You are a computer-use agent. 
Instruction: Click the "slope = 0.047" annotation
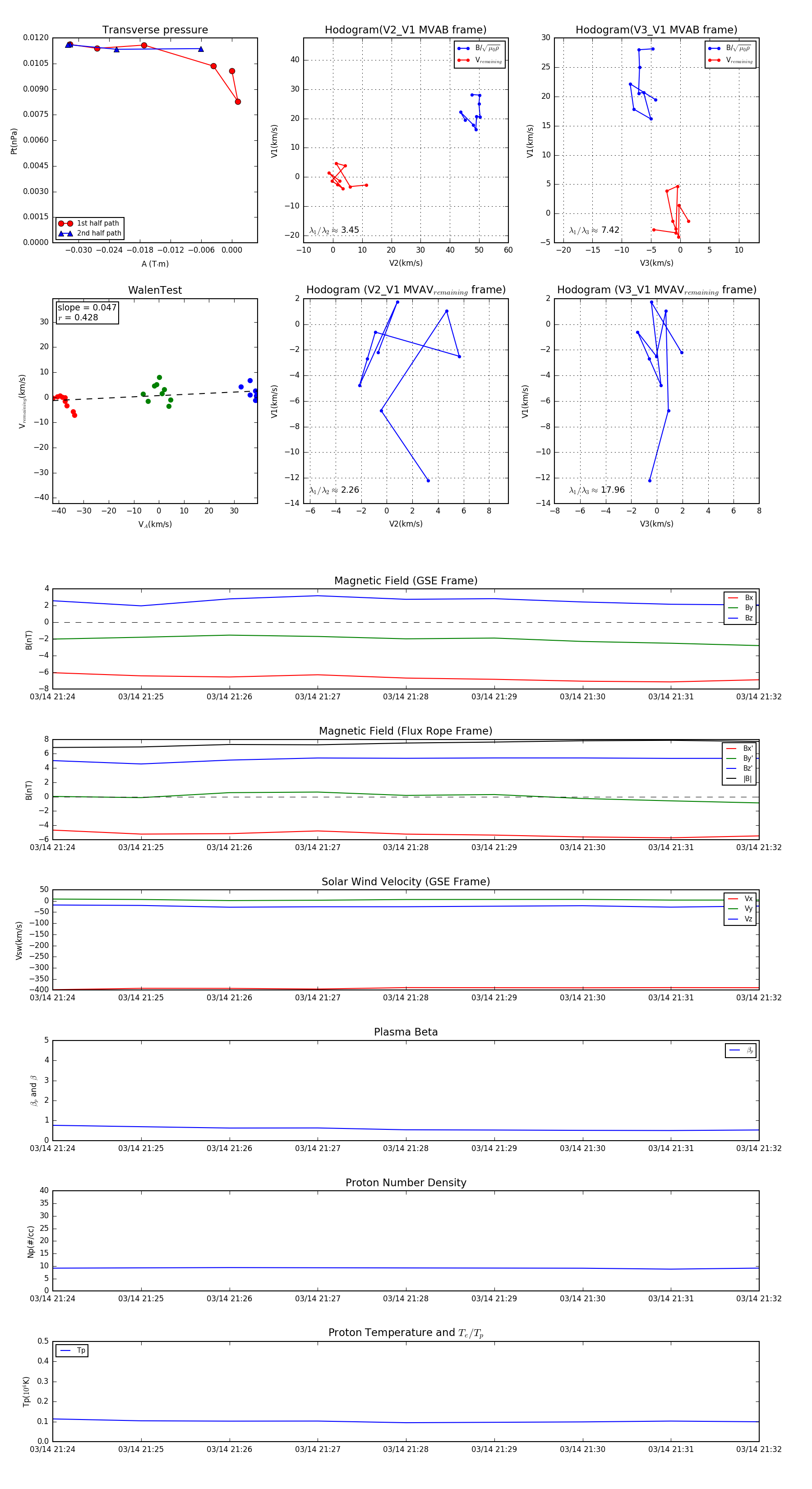tap(87, 308)
